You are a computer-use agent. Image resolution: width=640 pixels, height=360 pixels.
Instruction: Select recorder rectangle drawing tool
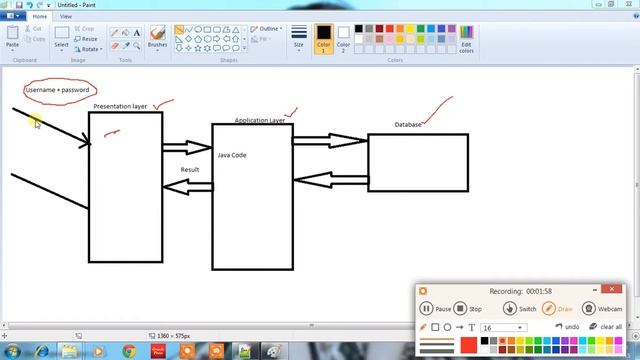[435, 327]
